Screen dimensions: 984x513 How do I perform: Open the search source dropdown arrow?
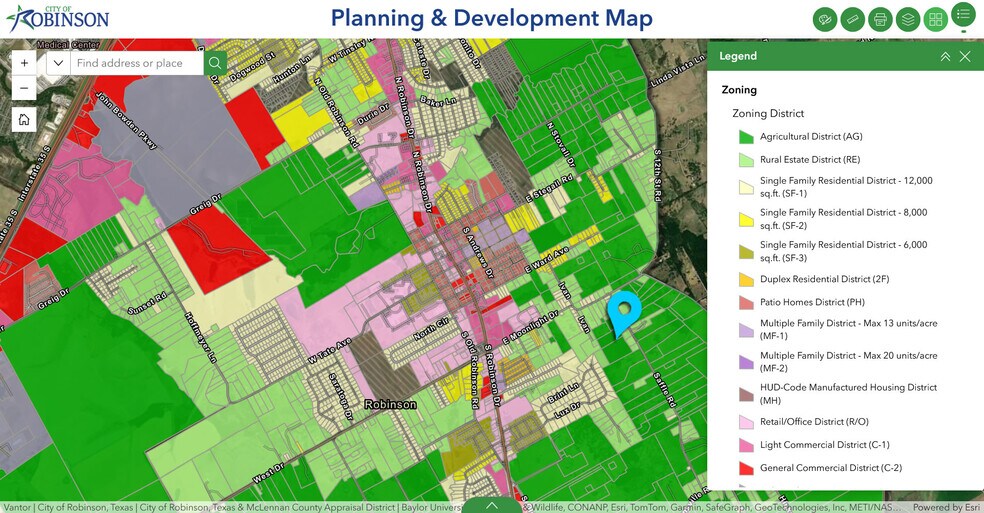point(57,63)
